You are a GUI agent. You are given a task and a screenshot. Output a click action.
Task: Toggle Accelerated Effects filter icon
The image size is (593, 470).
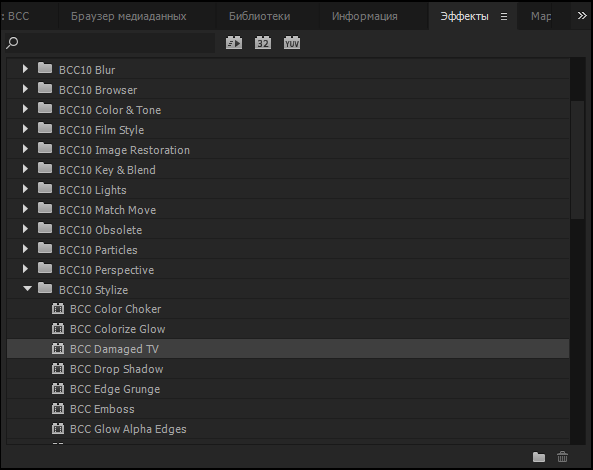pos(234,43)
